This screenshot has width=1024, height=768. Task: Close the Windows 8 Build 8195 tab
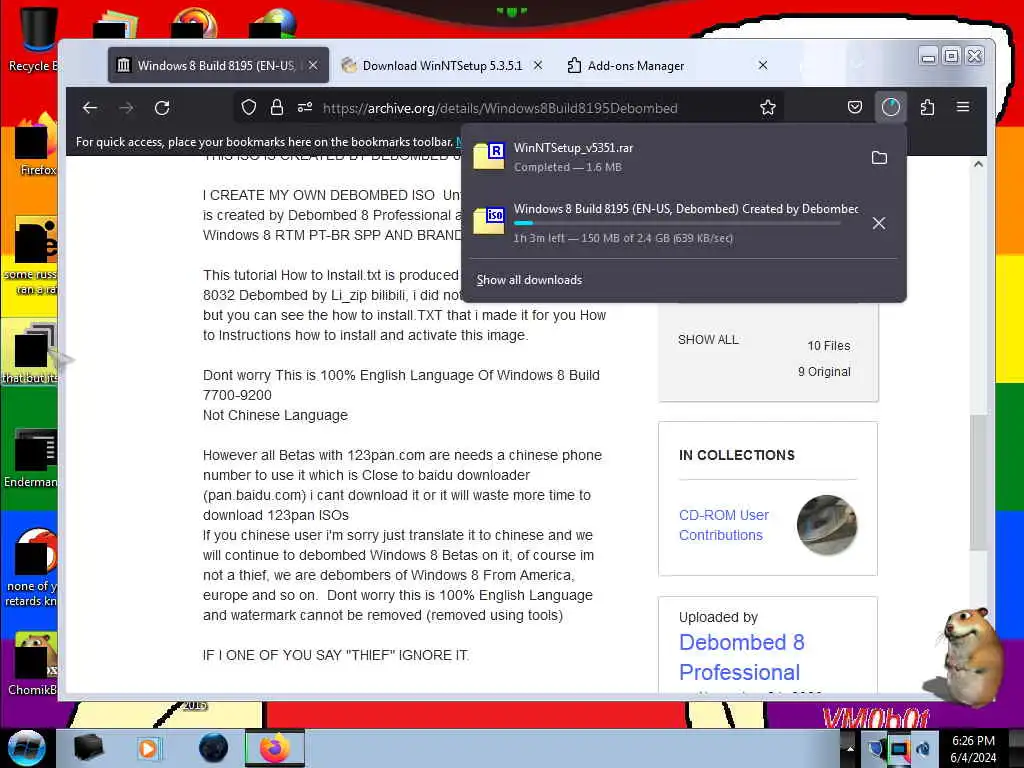313,65
